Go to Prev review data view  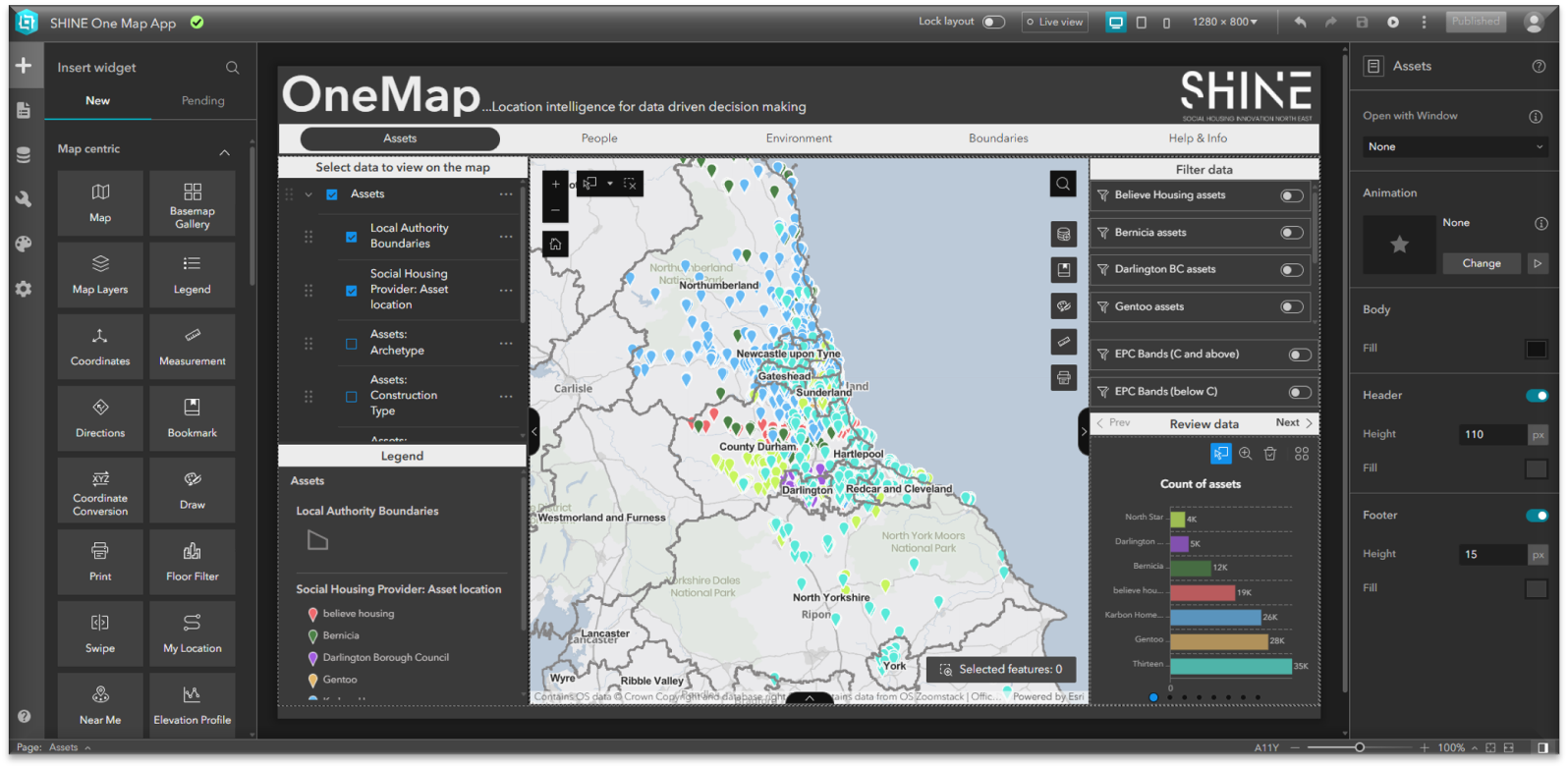[1113, 423]
